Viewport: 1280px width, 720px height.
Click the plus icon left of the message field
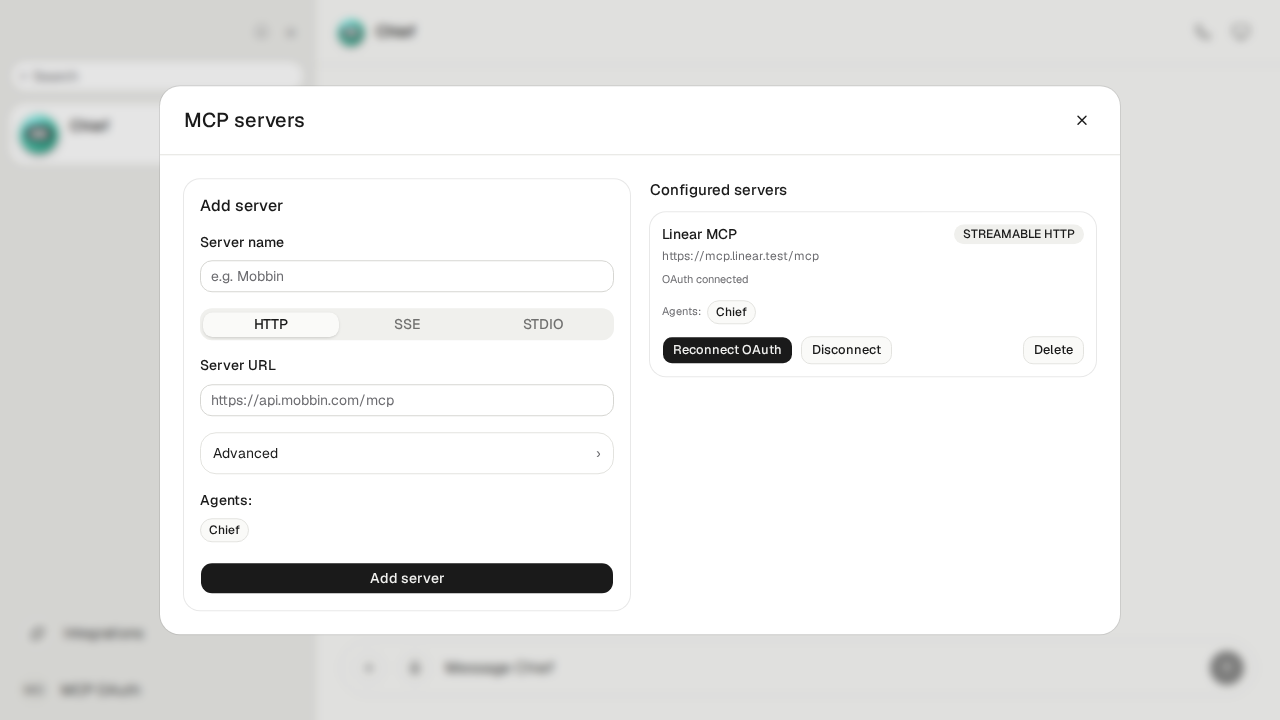point(369,667)
